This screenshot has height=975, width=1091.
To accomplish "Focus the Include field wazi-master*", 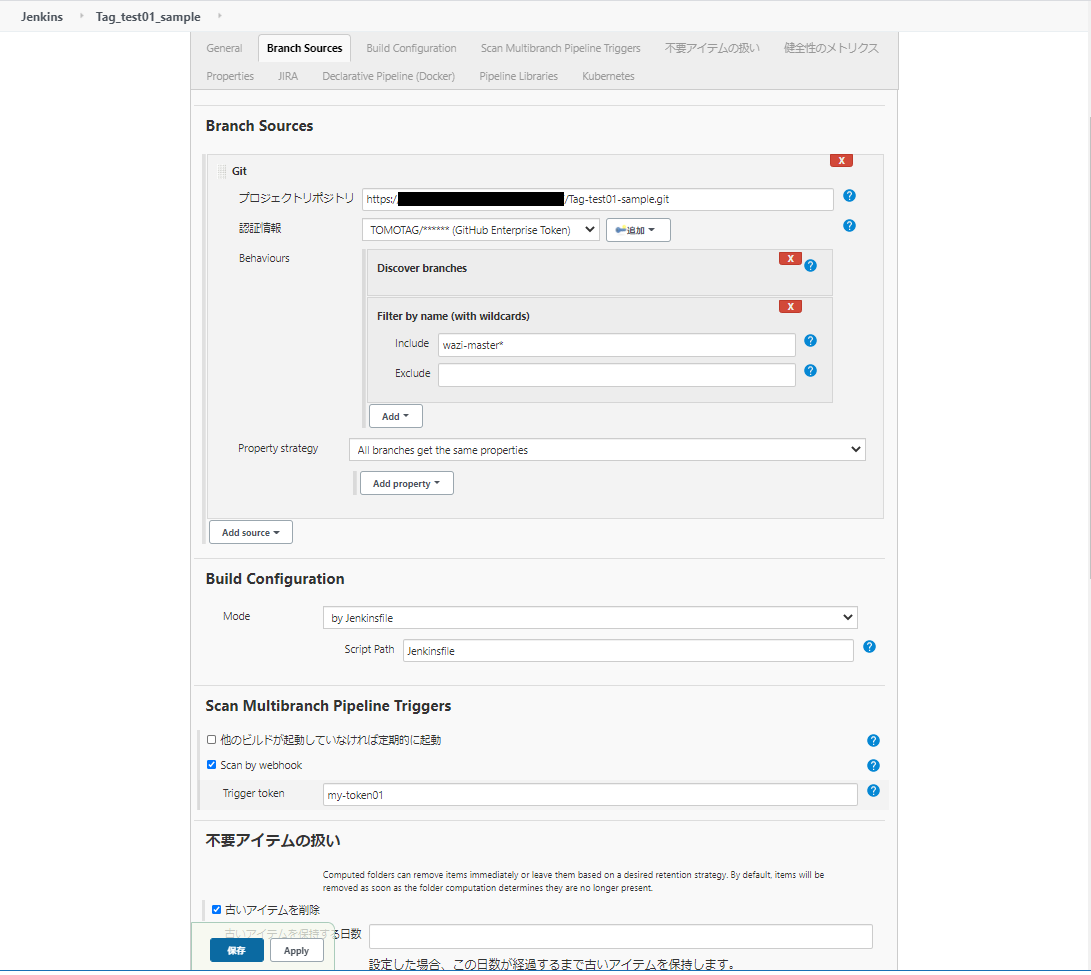I will click(x=616, y=344).
